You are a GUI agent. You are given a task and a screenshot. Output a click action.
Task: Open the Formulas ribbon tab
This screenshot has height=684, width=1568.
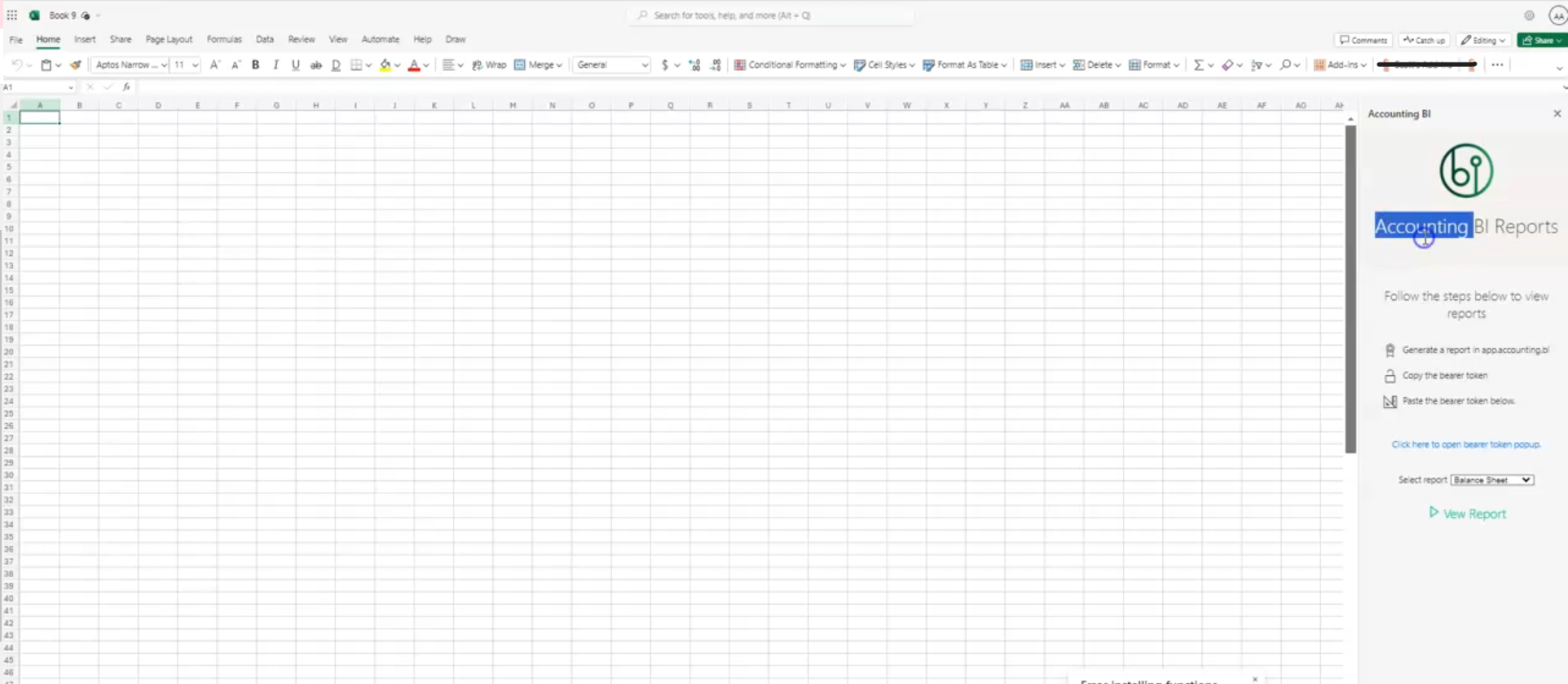click(224, 39)
